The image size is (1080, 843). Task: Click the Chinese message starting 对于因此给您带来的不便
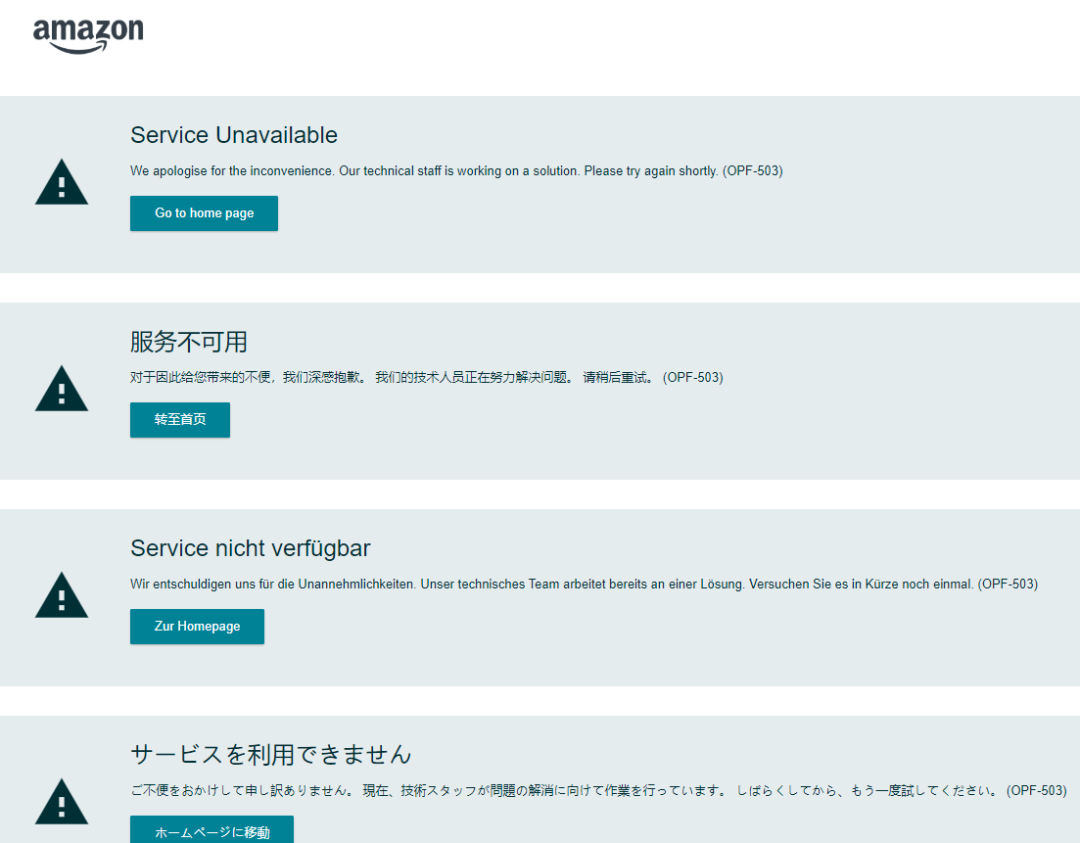[x=426, y=377]
